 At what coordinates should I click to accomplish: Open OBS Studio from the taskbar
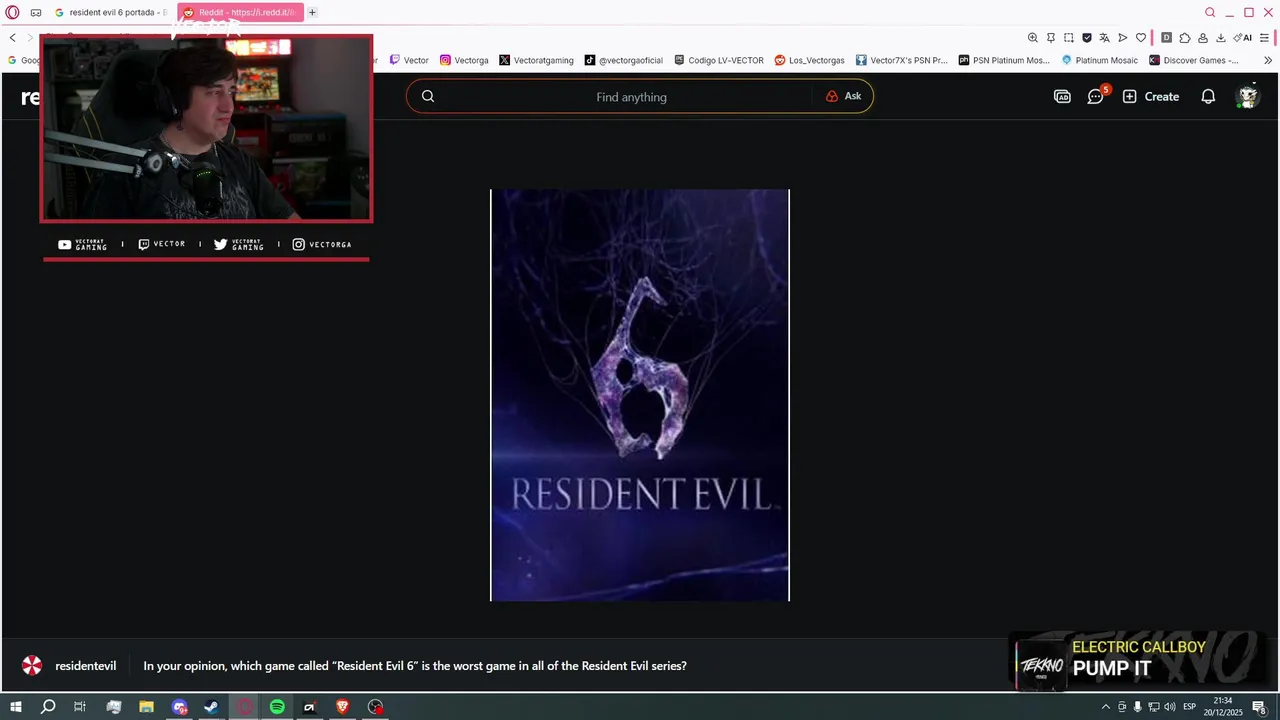pyautogui.click(x=375, y=707)
